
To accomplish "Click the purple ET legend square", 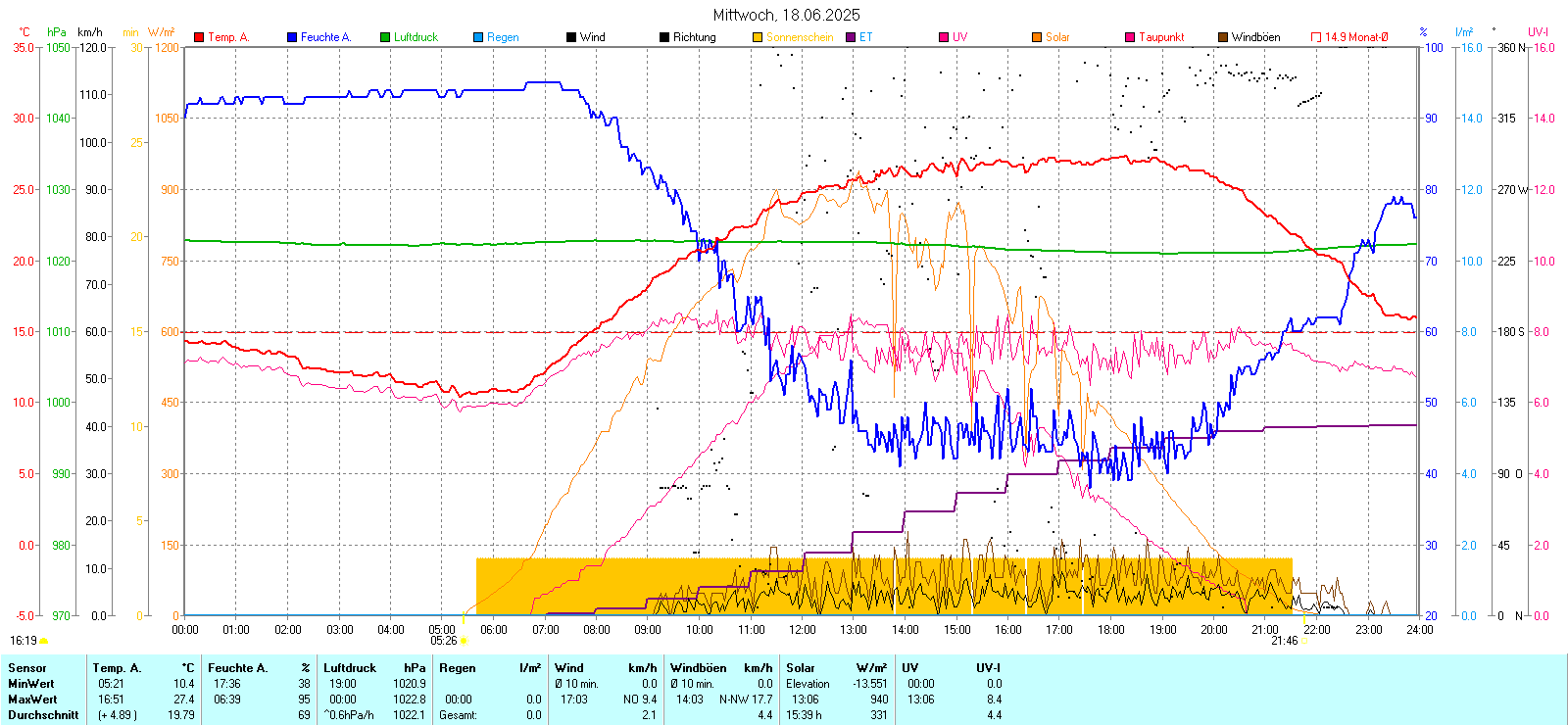I will pos(851,37).
